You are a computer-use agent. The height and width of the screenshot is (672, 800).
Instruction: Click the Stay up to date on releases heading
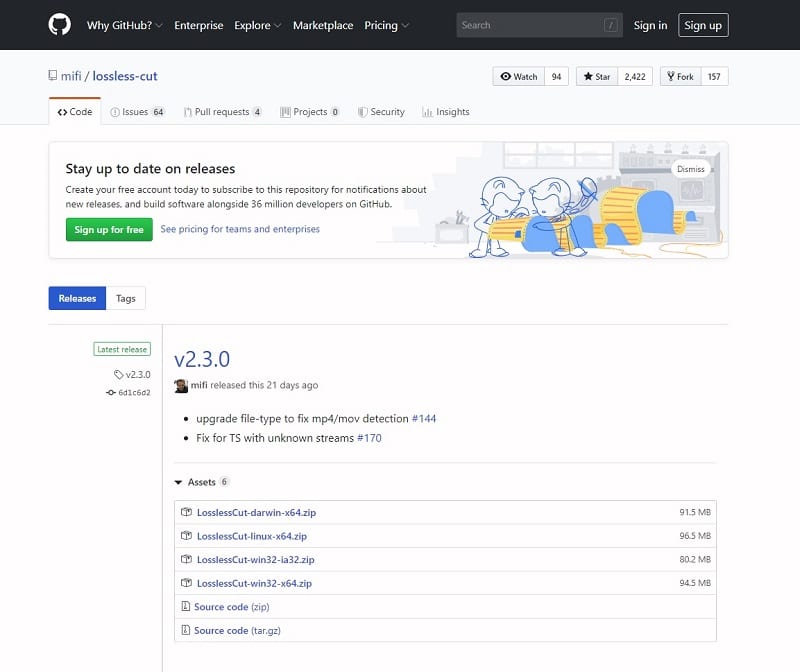pos(151,169)
